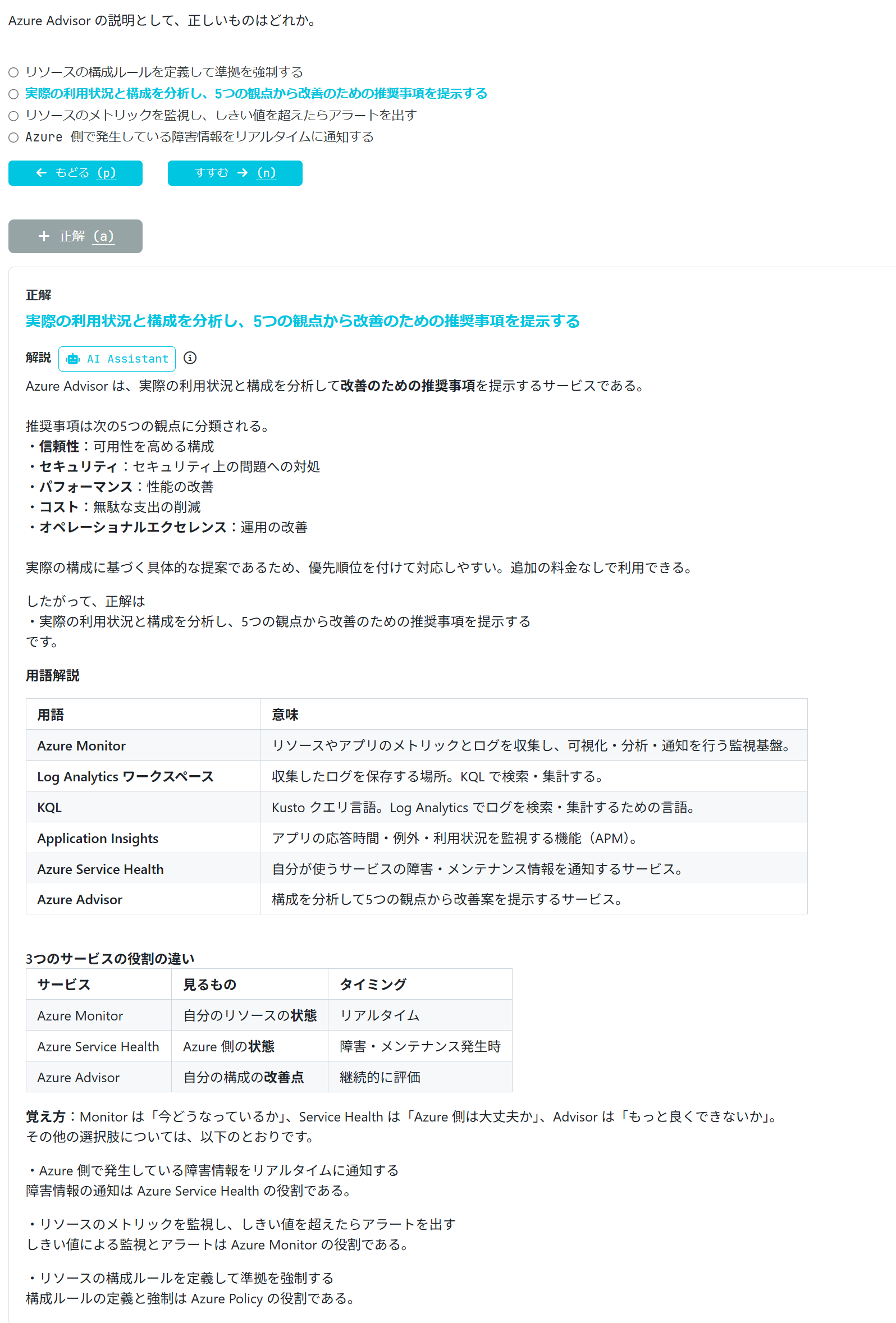The width and height of the screenshot is (896, 1323).
Task: Click the 信頼性 bullet item
Action: 120,446
